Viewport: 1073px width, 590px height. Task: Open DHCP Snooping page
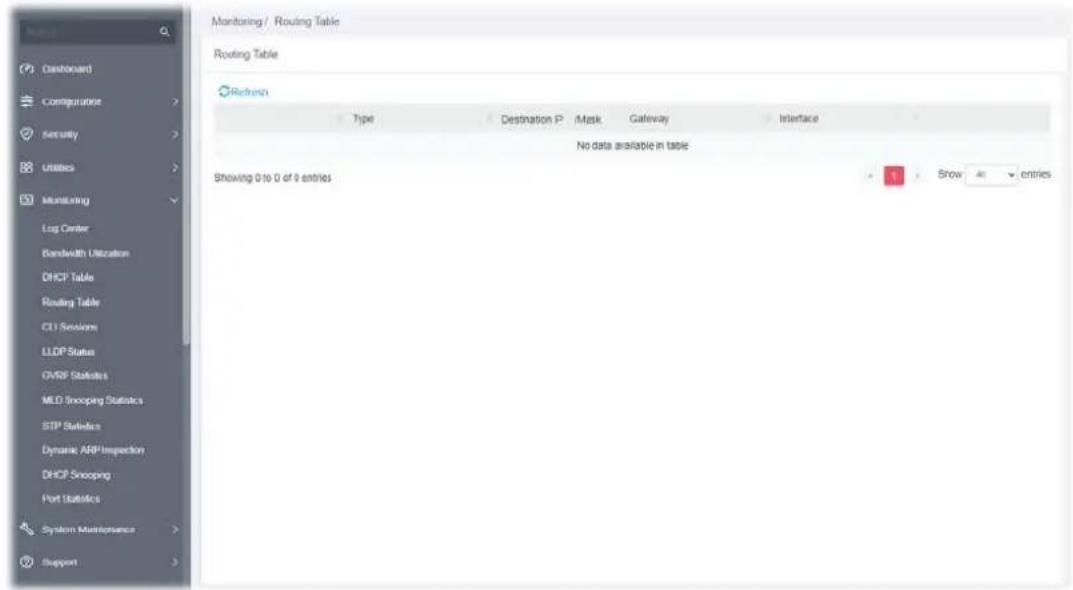[x=76, y=475]
